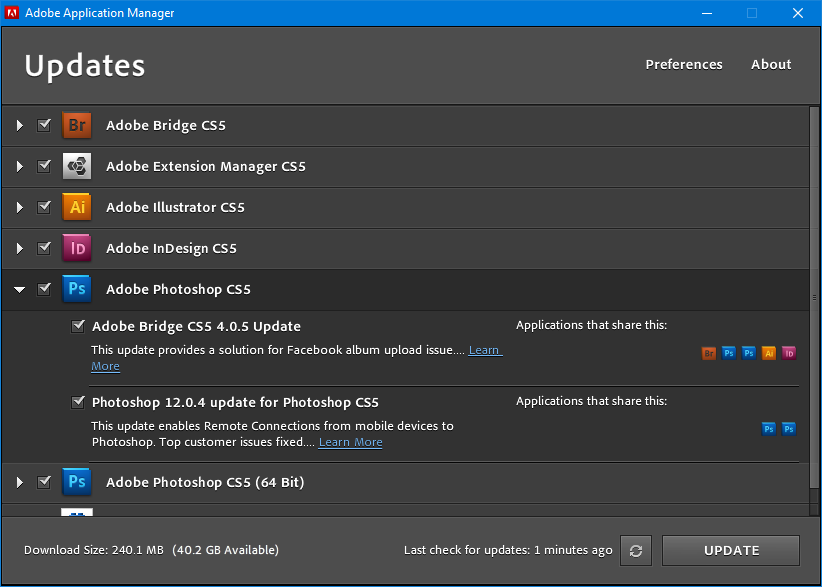Click the small Ai icon under shared applications
The image size is (822, 587).
tap(769, 353)
